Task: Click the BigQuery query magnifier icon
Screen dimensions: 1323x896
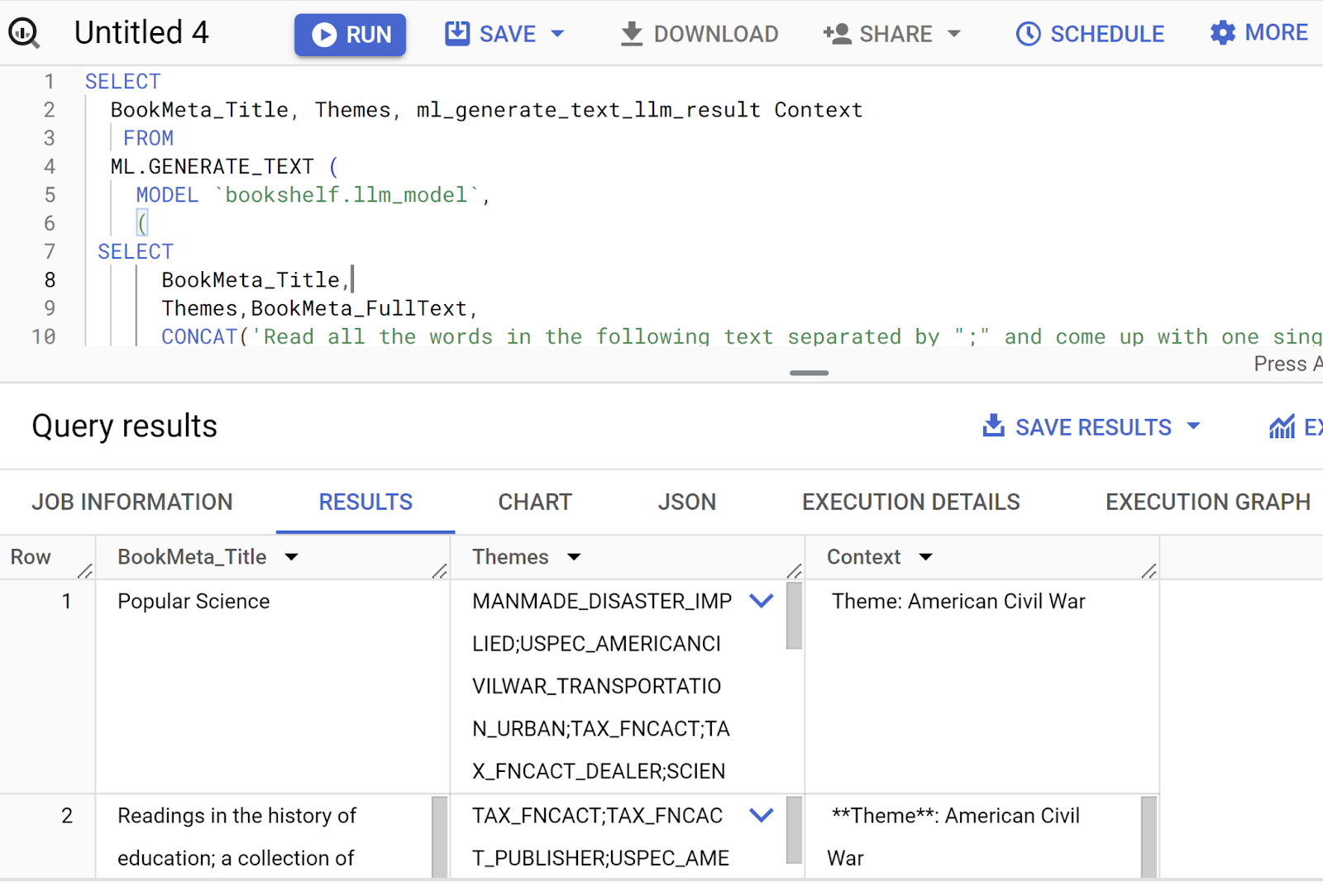Action: 23,33
